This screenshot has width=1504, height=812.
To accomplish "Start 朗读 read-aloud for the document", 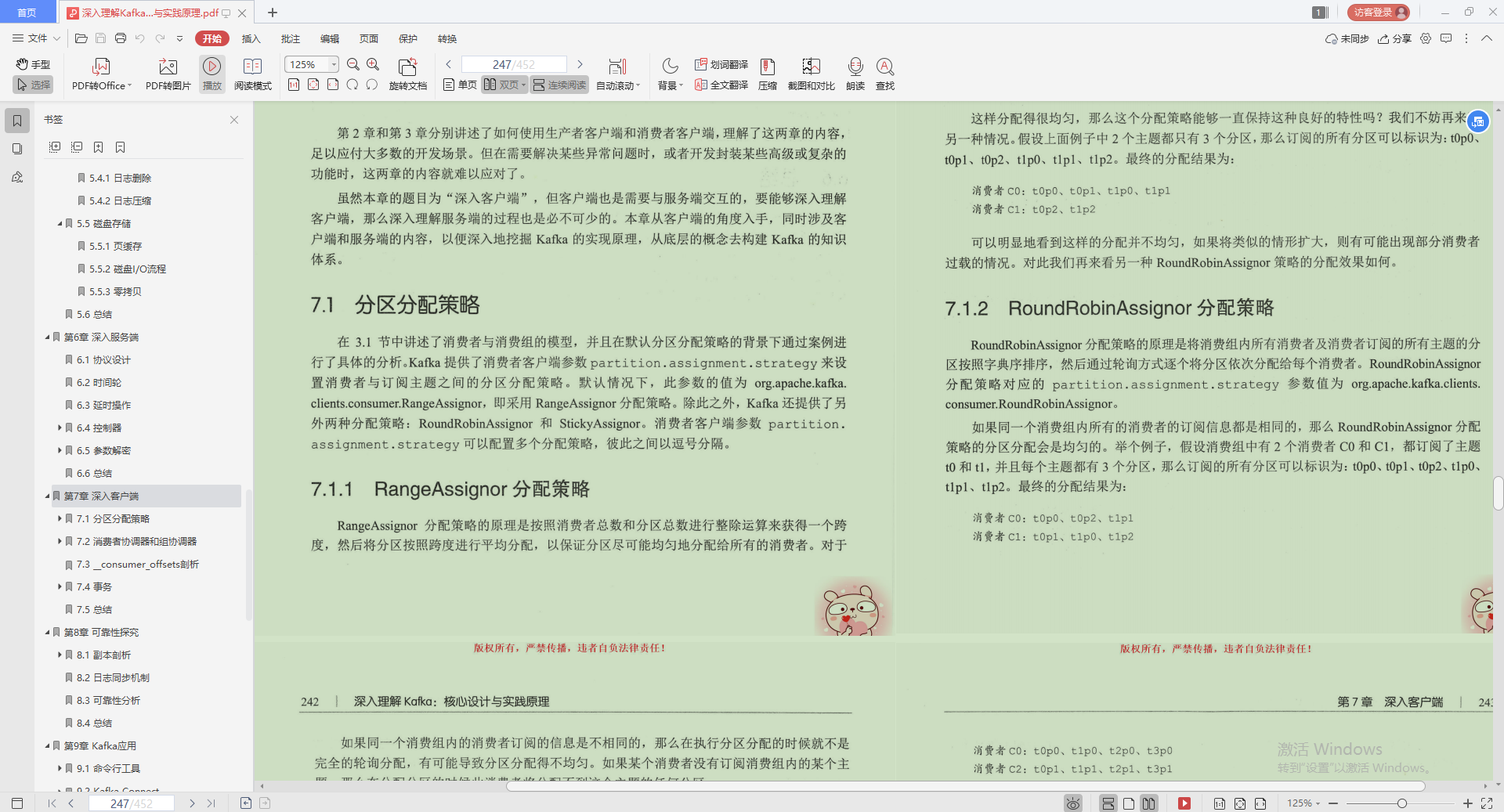I will 855,74.
